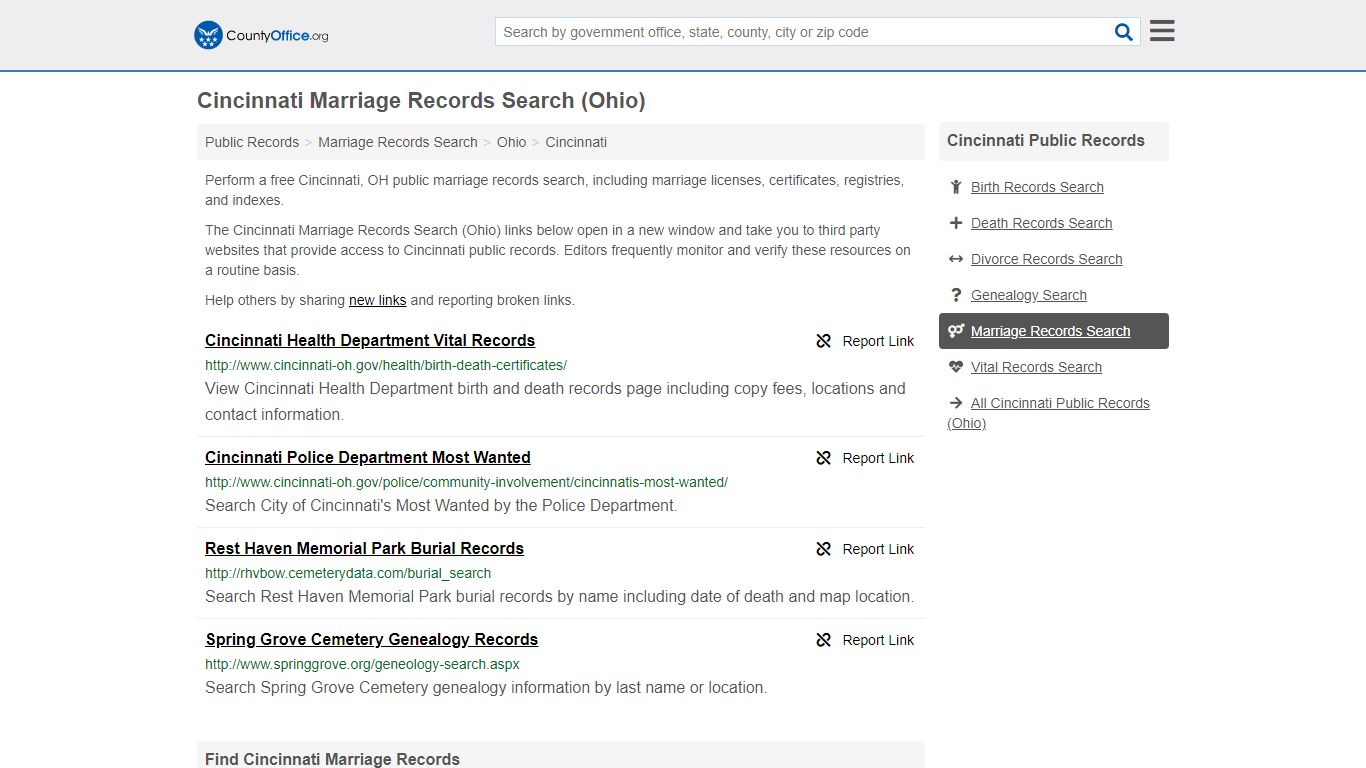This screenshot has width=1366, height=768.
Task: Open Genealogy Search sidebar link
Action: click(x=1028, y=295)
